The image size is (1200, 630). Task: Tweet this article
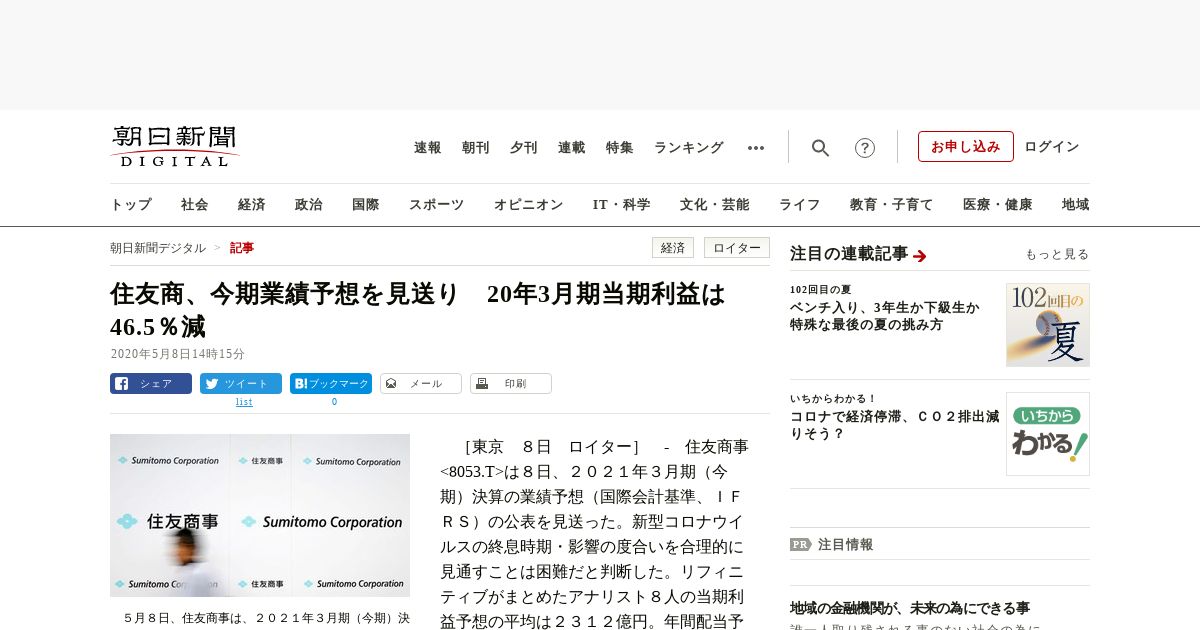(241, 383)
